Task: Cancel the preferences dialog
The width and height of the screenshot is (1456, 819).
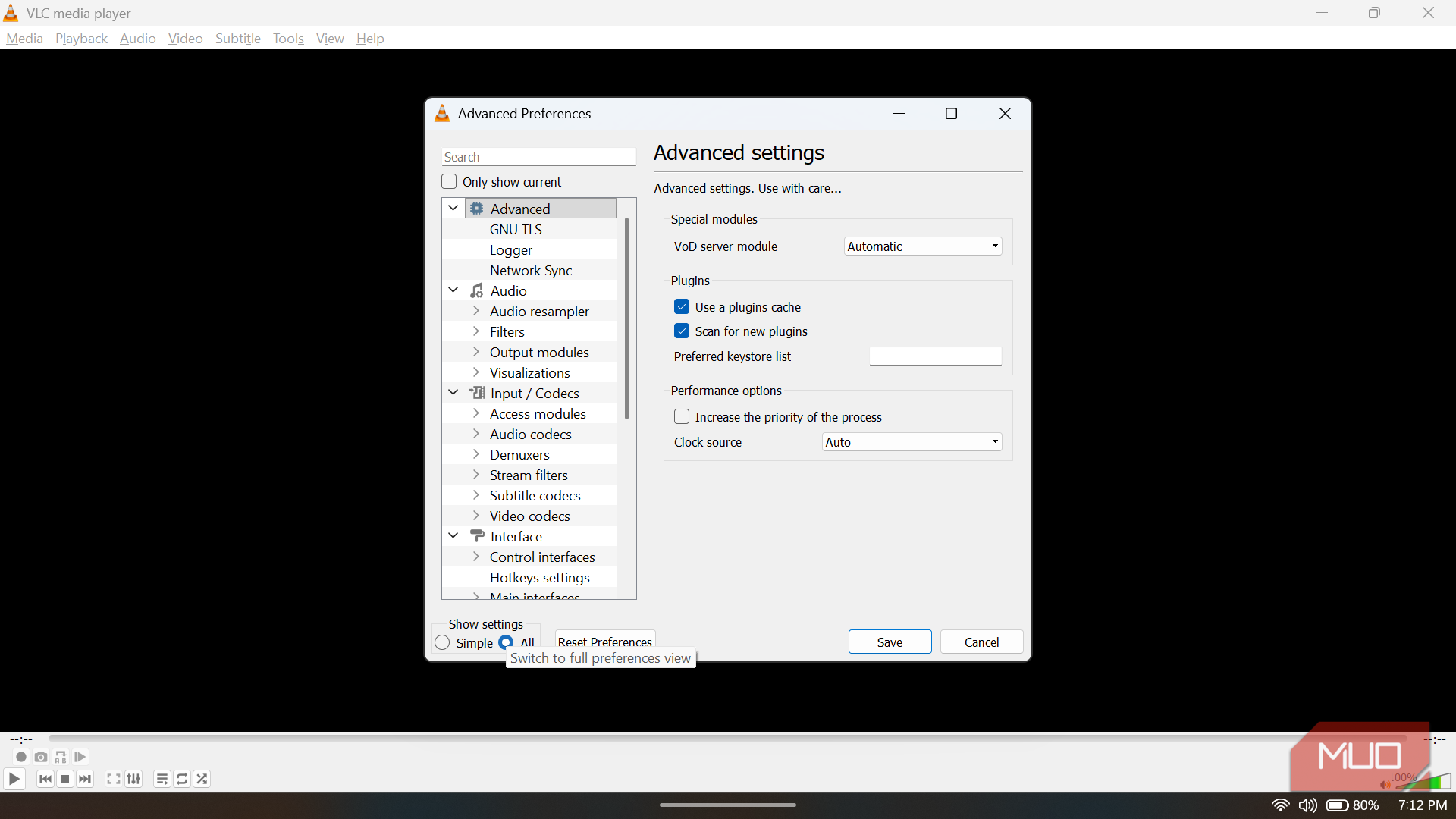Action: tap(982, 642)
